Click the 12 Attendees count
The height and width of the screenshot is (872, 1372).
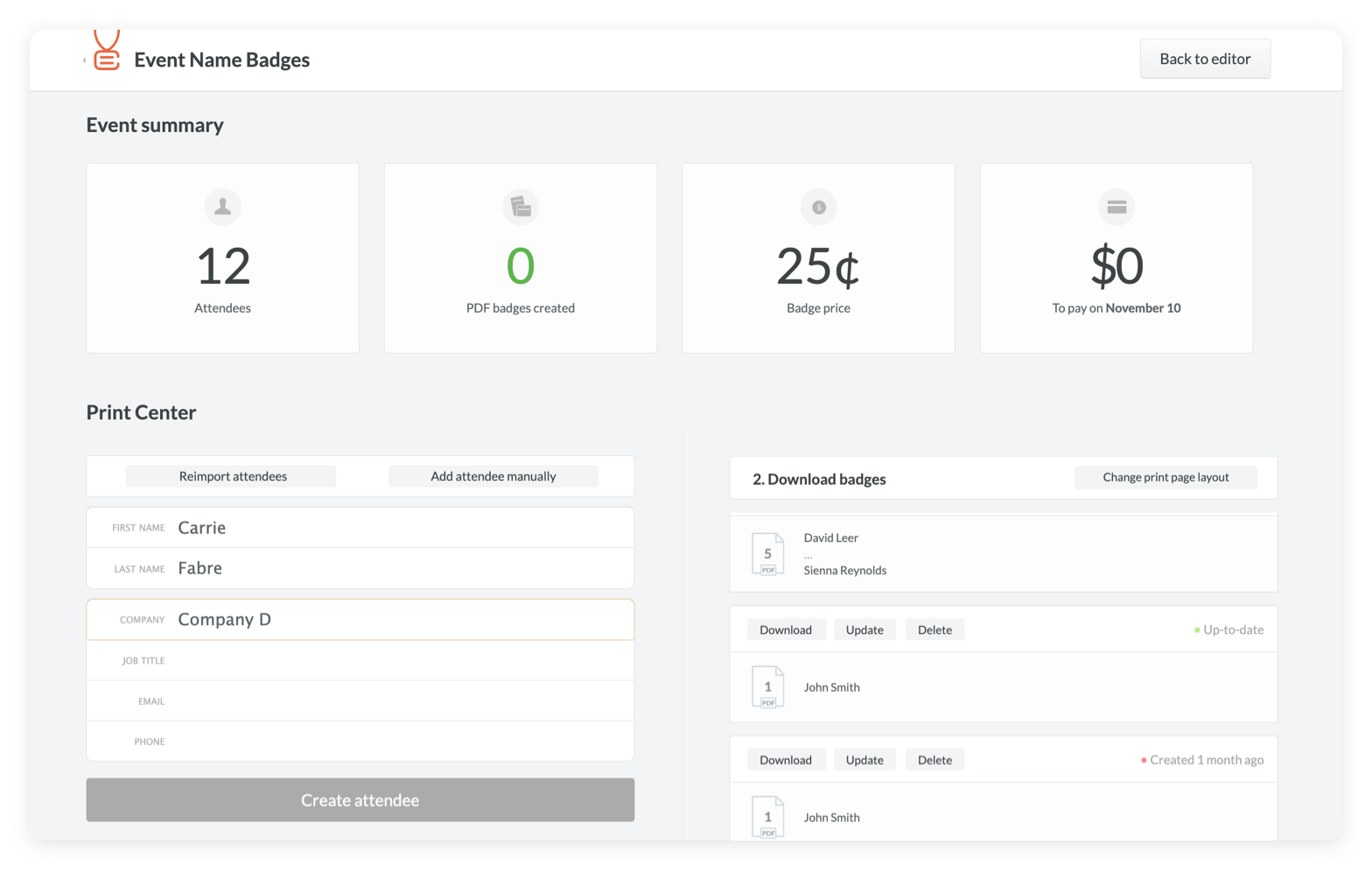[223, 266]
